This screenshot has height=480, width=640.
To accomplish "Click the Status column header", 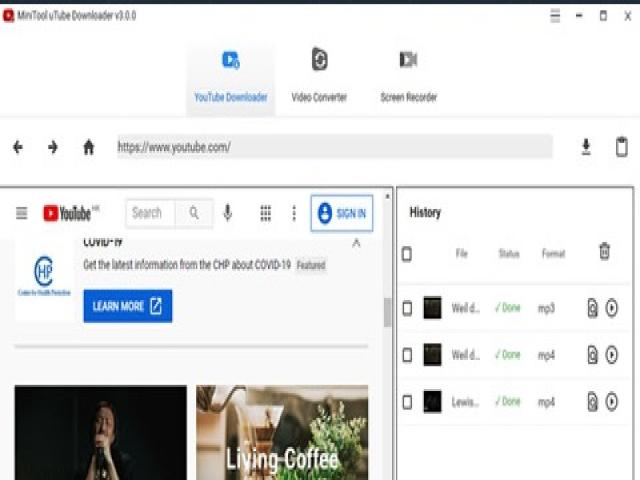I will pos(509,253).
